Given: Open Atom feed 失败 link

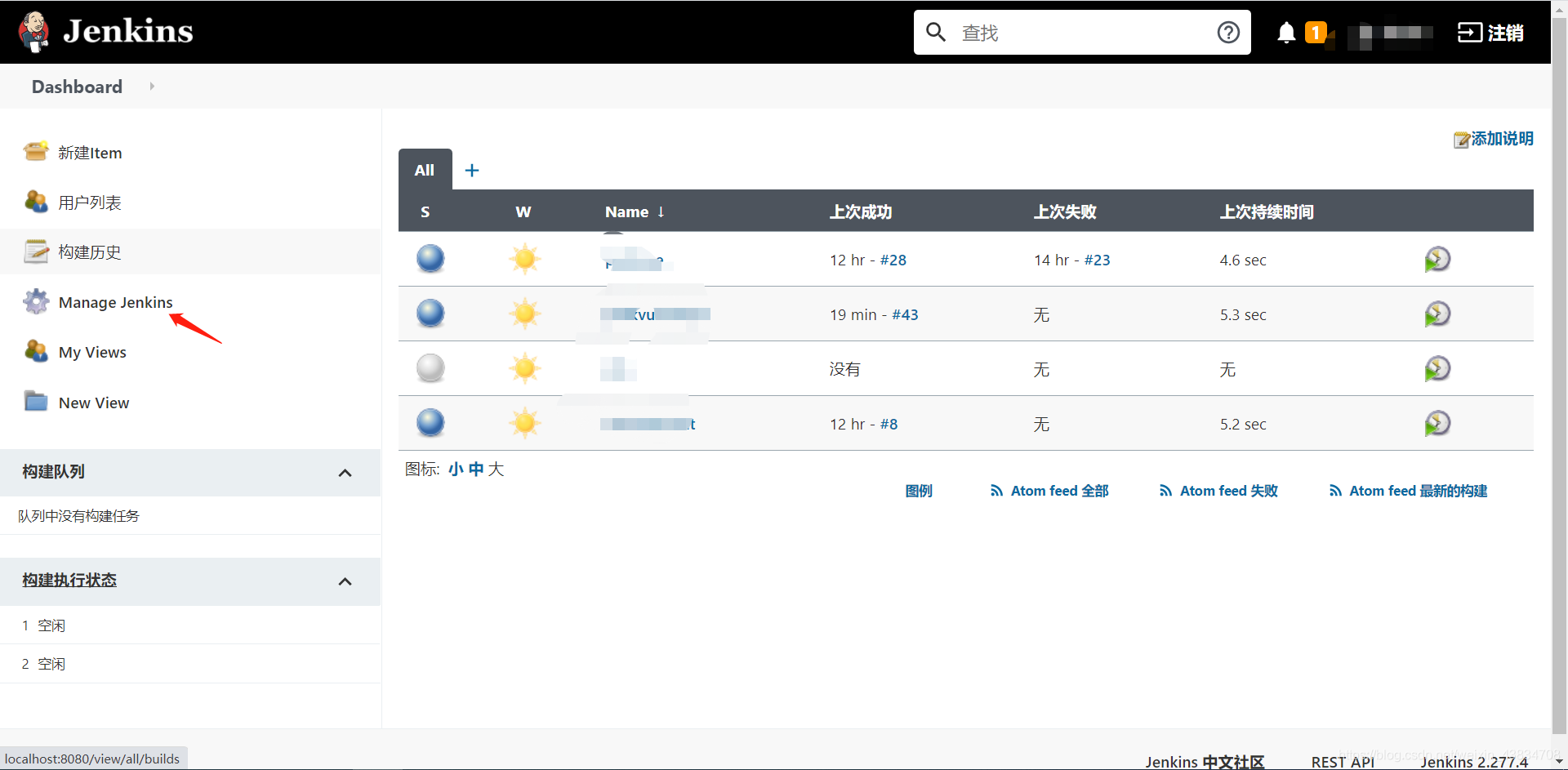Looking at the screenshot, I should [x=1228, y=491].
